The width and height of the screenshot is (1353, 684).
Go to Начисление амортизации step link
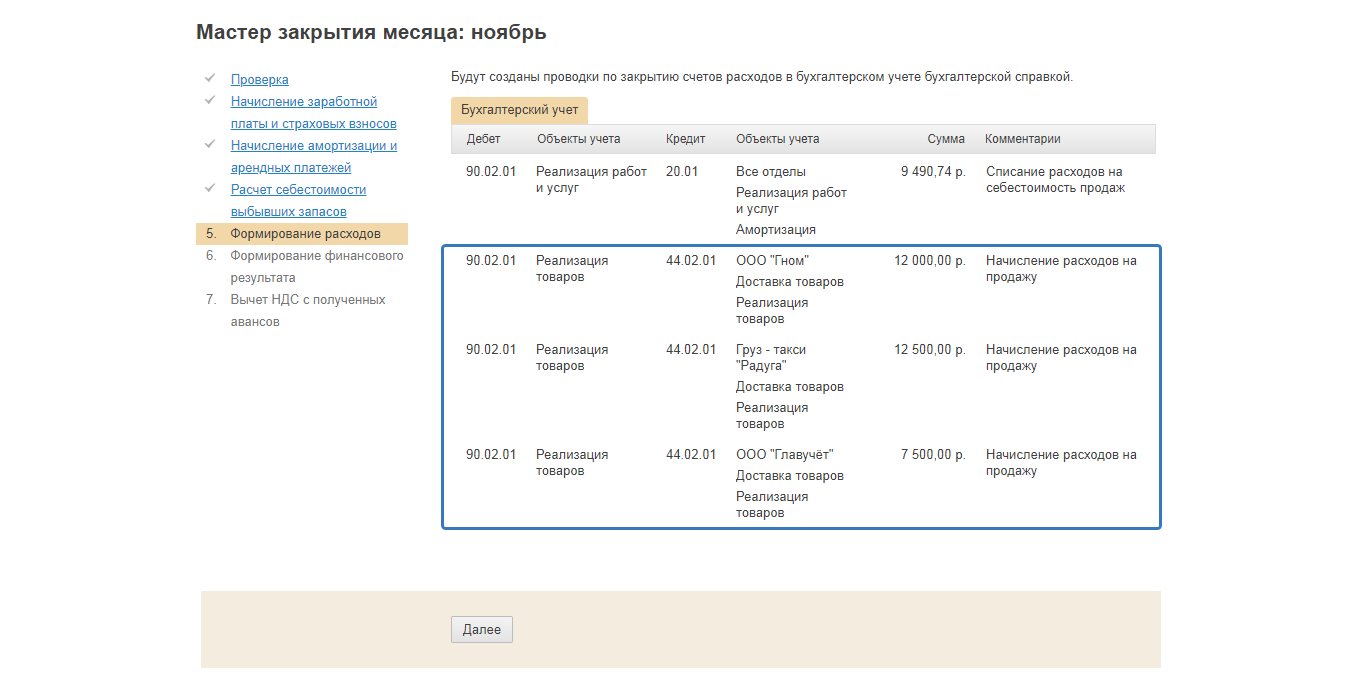313,146
